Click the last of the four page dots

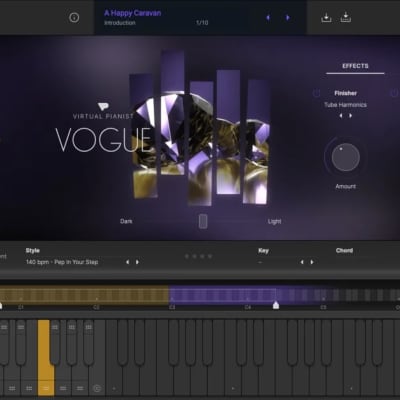(210, 256)
